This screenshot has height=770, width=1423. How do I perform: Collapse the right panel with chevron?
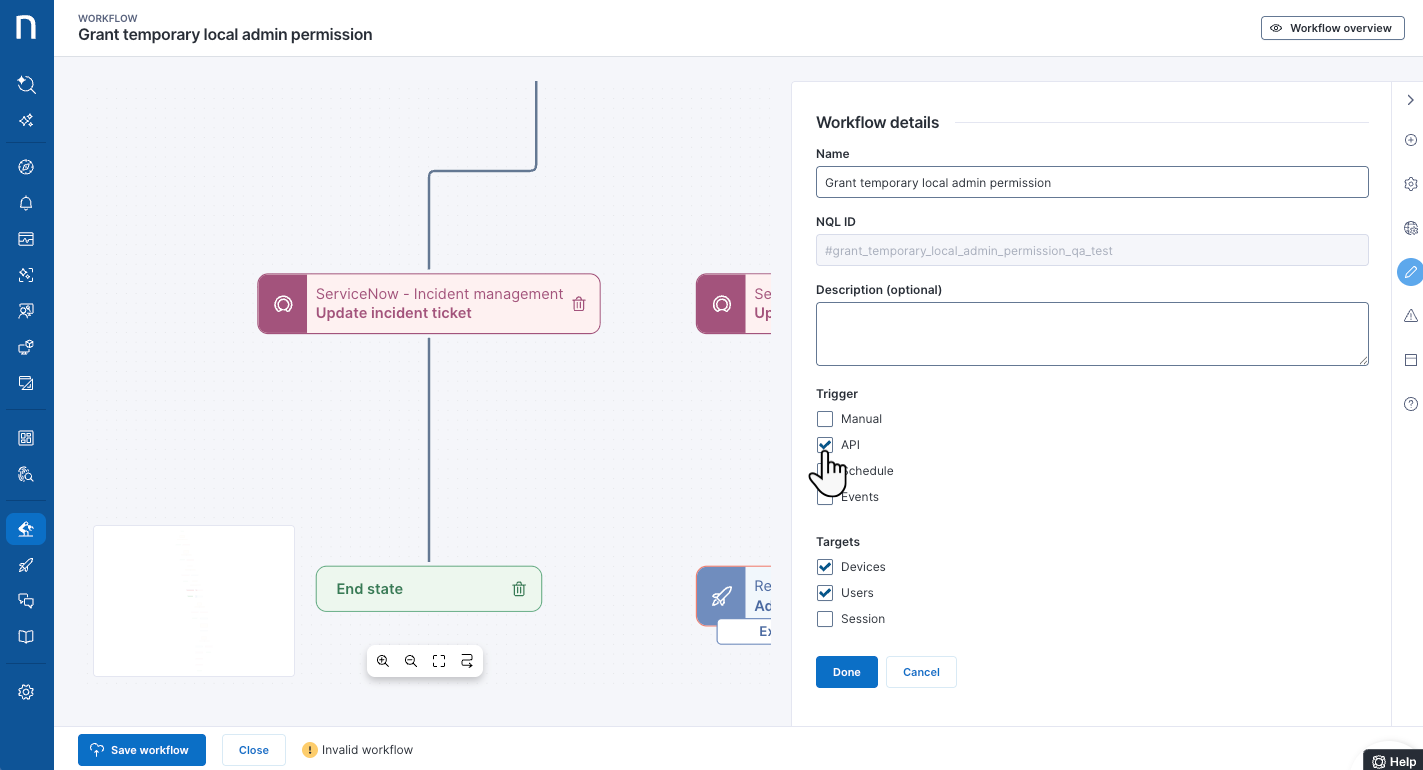click(x=1411, y=100)
